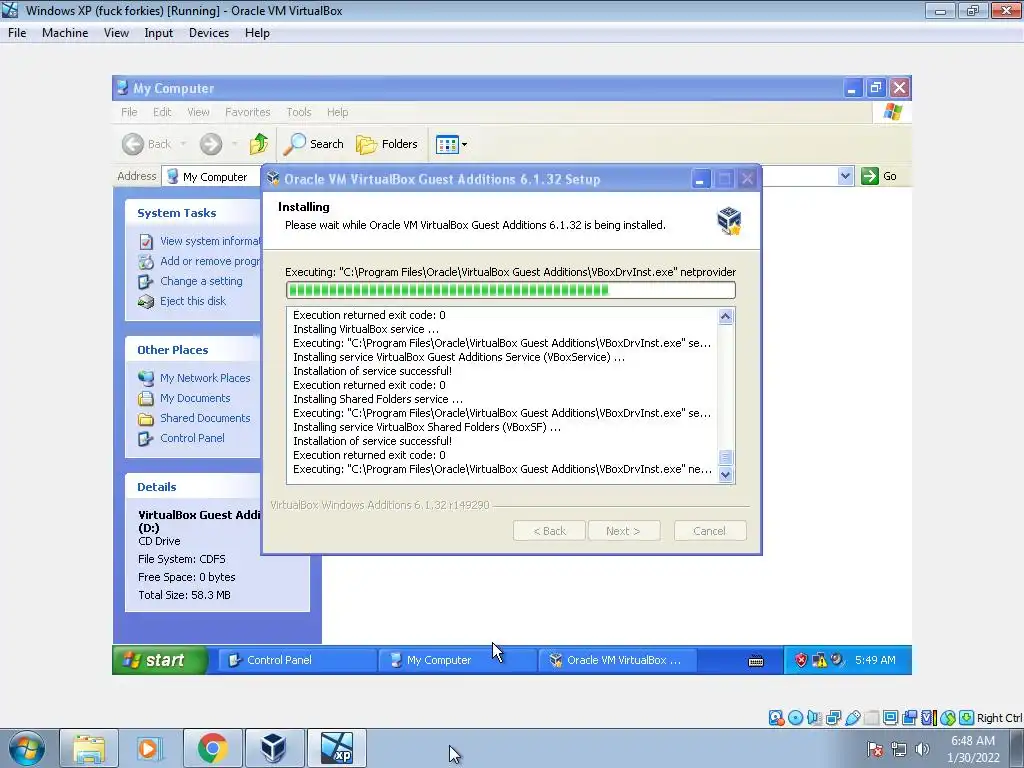The image size is (1024, 768).
Task: Open the Tools menu in My Computer
Action: tap(298, 112)
